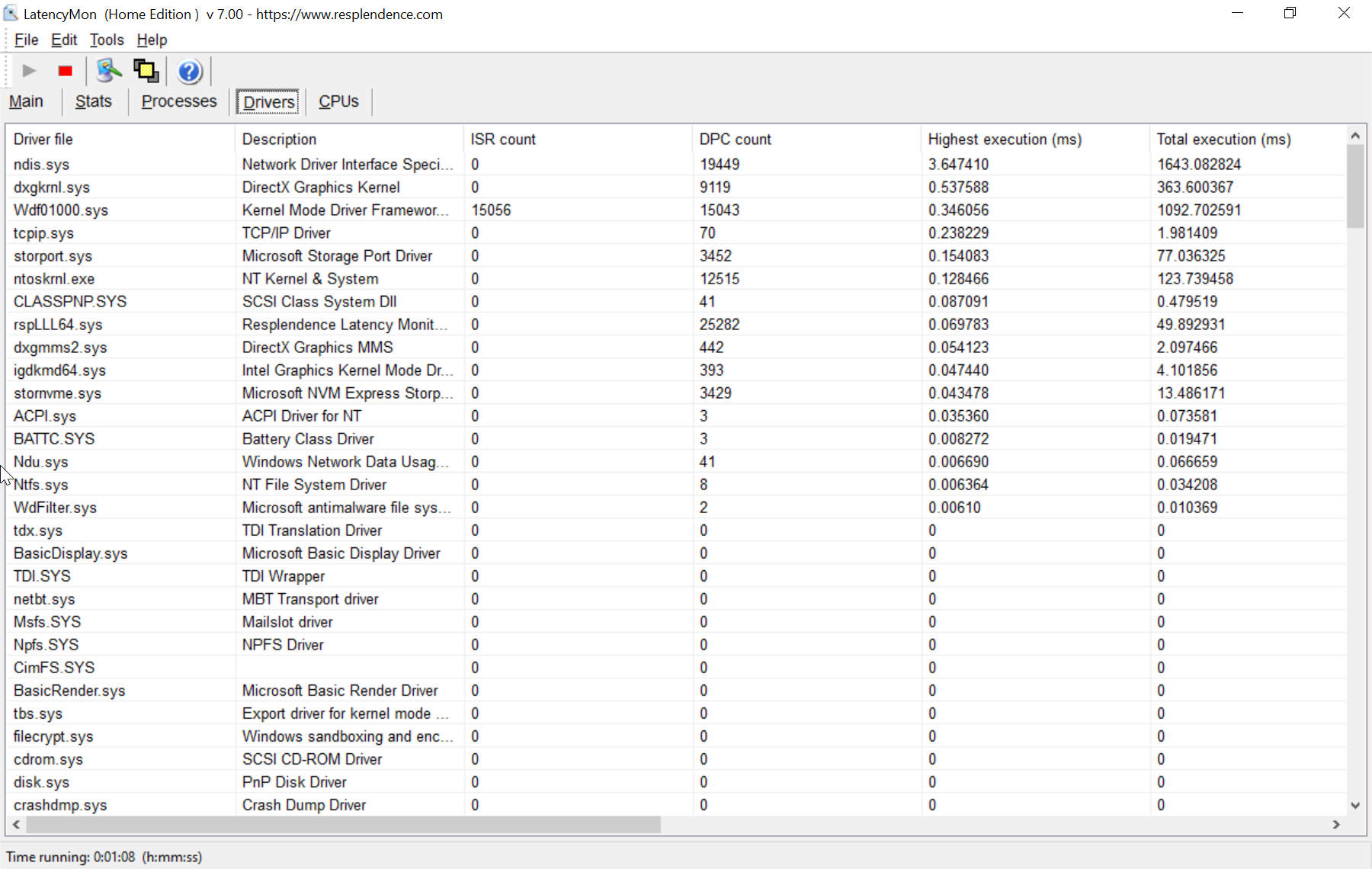Select the storport.sys driver row
The height and width of the screenshot is (869, 1372).
coord(676,256)
